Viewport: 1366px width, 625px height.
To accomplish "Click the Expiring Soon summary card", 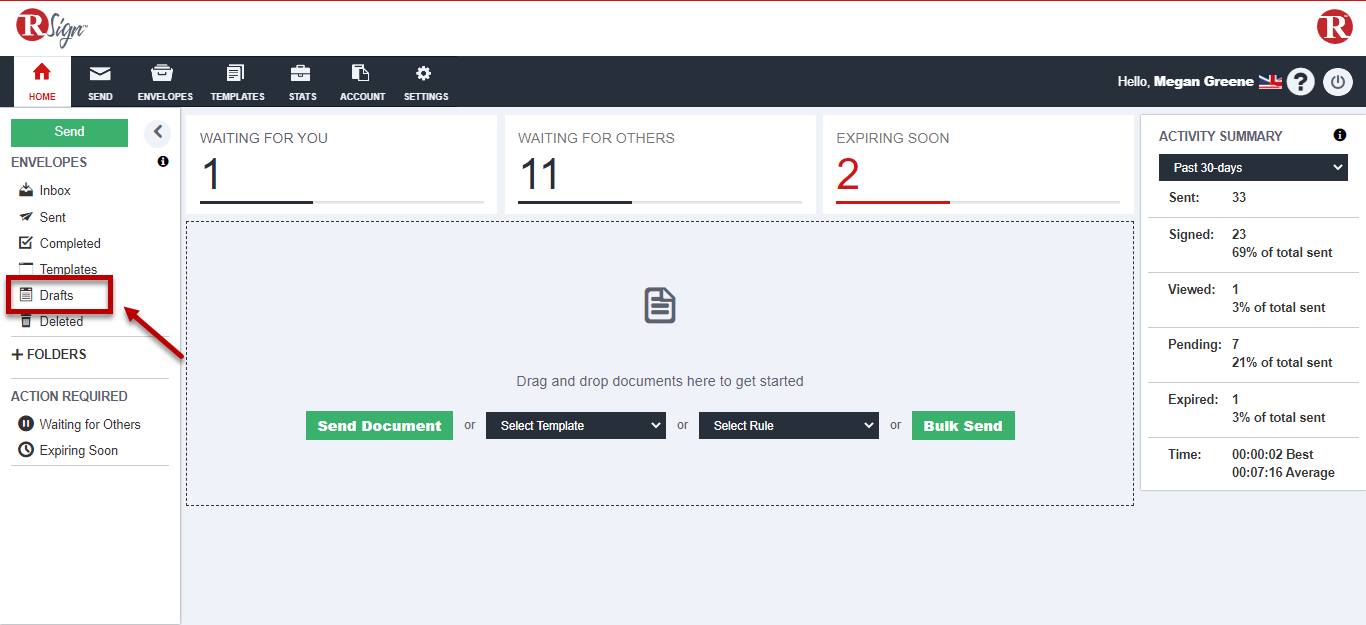I will [977, 164].
